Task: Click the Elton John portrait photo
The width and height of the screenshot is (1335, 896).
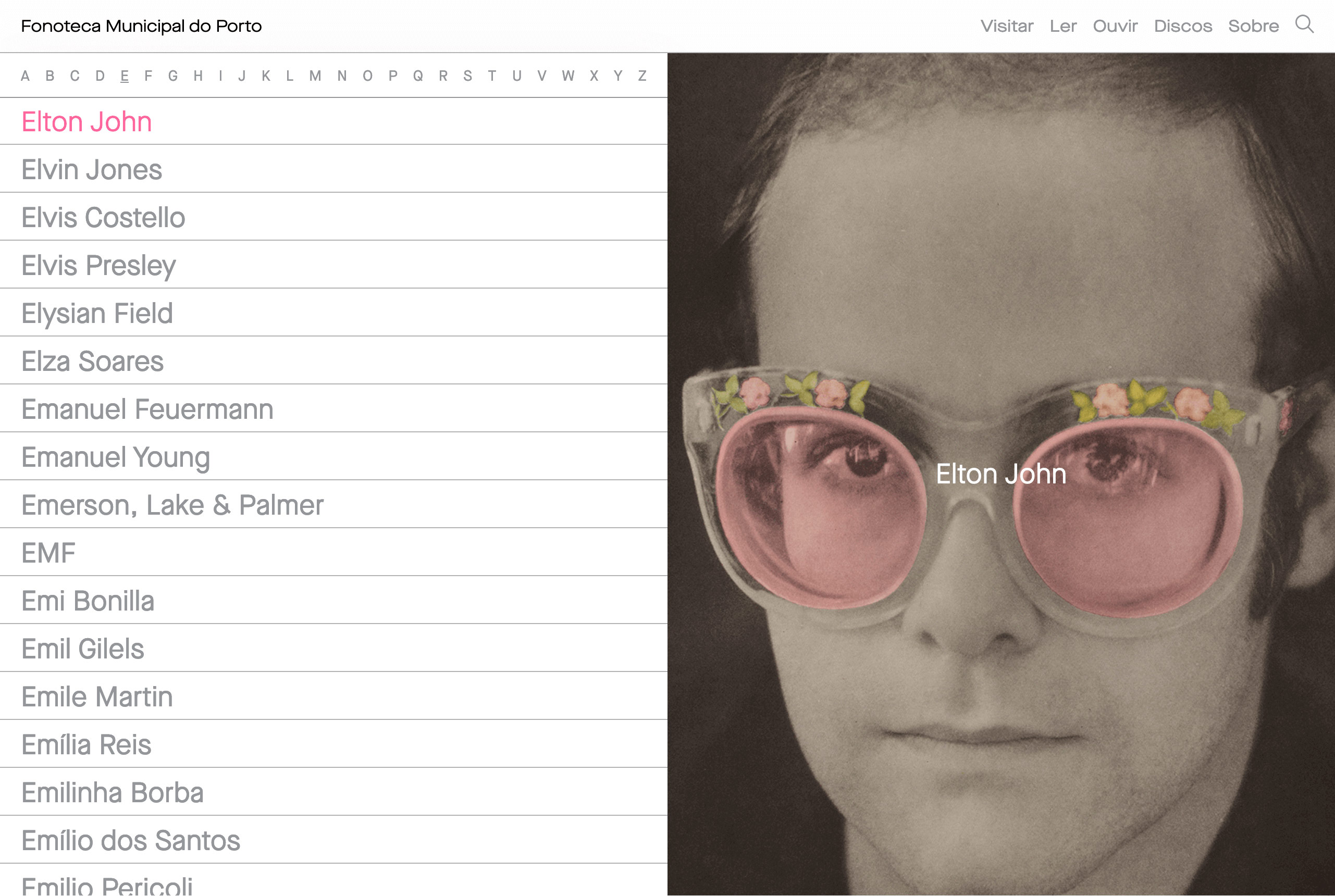Action: click(x=1002, y=474)
